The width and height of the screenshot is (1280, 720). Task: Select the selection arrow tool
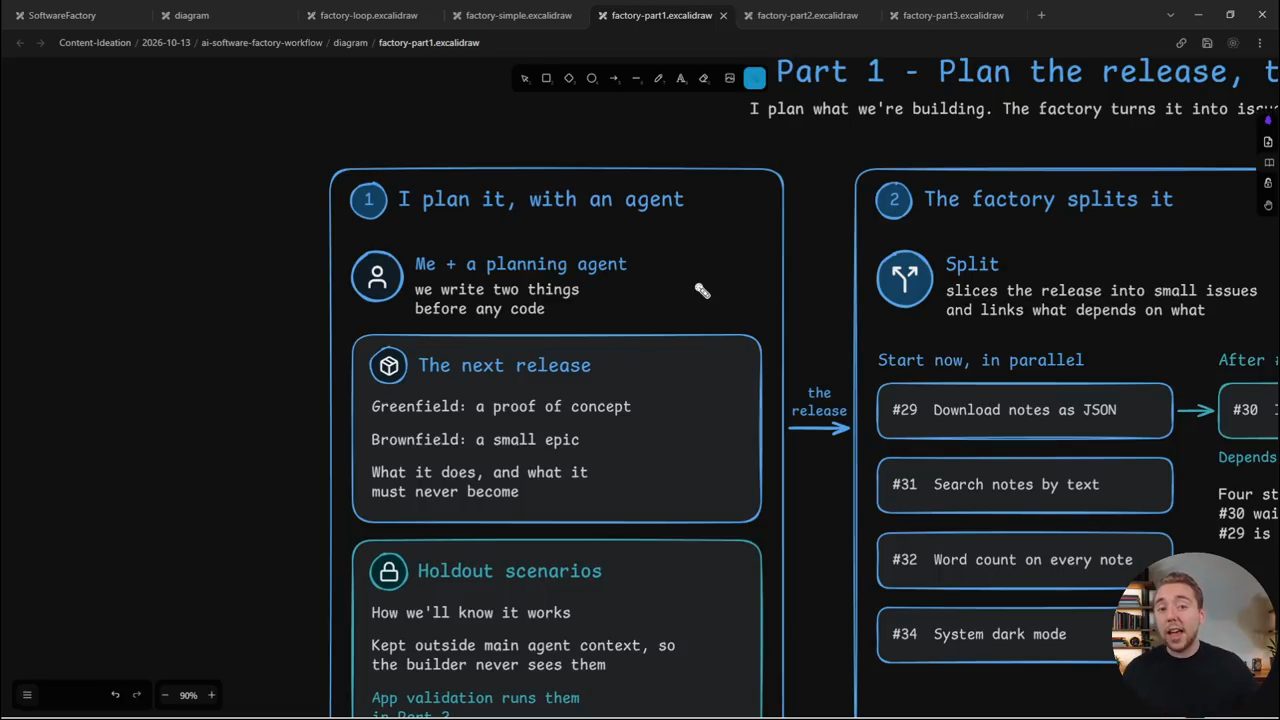[525, 78]
